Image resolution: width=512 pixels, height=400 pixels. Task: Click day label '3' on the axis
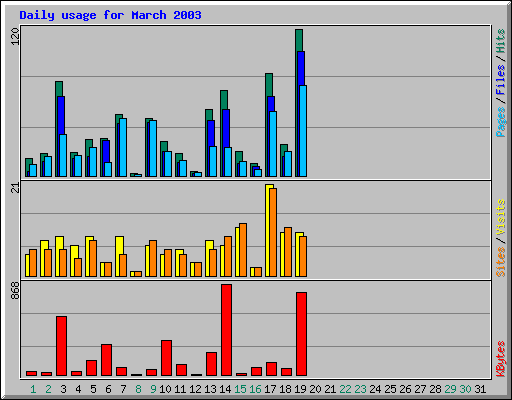pos(63,389)
